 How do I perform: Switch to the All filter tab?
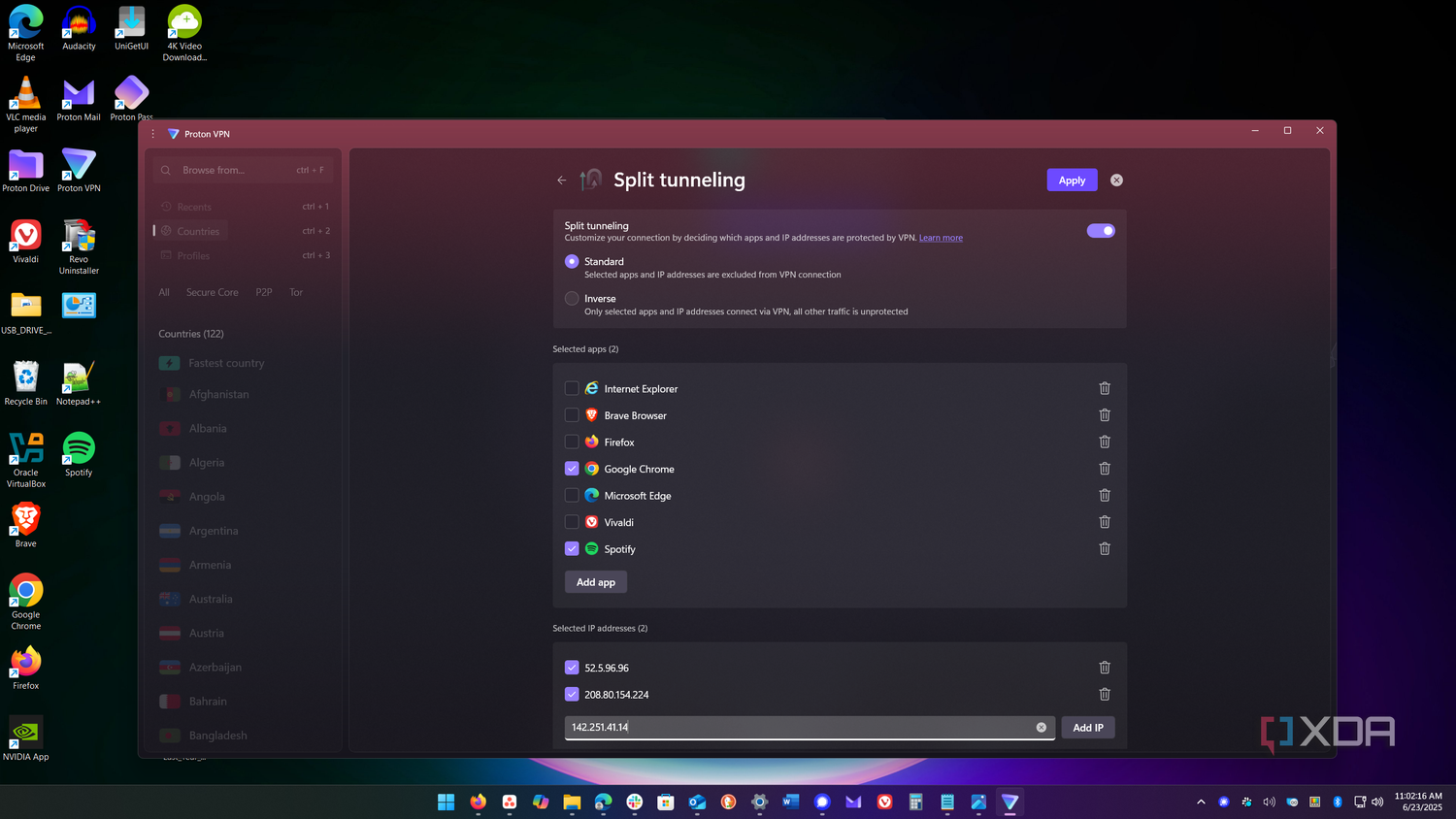pos(164,292)
